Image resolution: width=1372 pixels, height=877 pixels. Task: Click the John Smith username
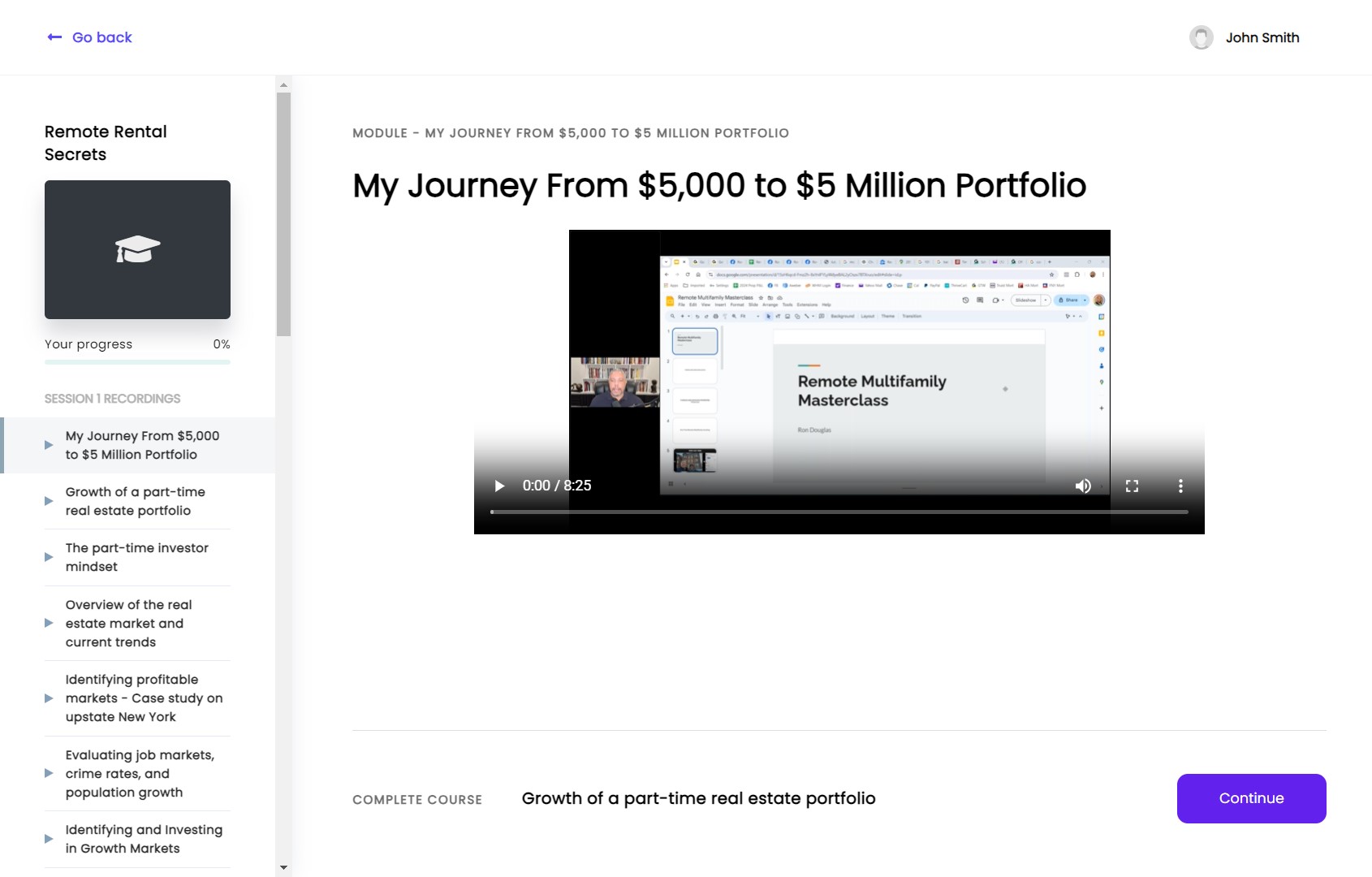point(1262,37)
